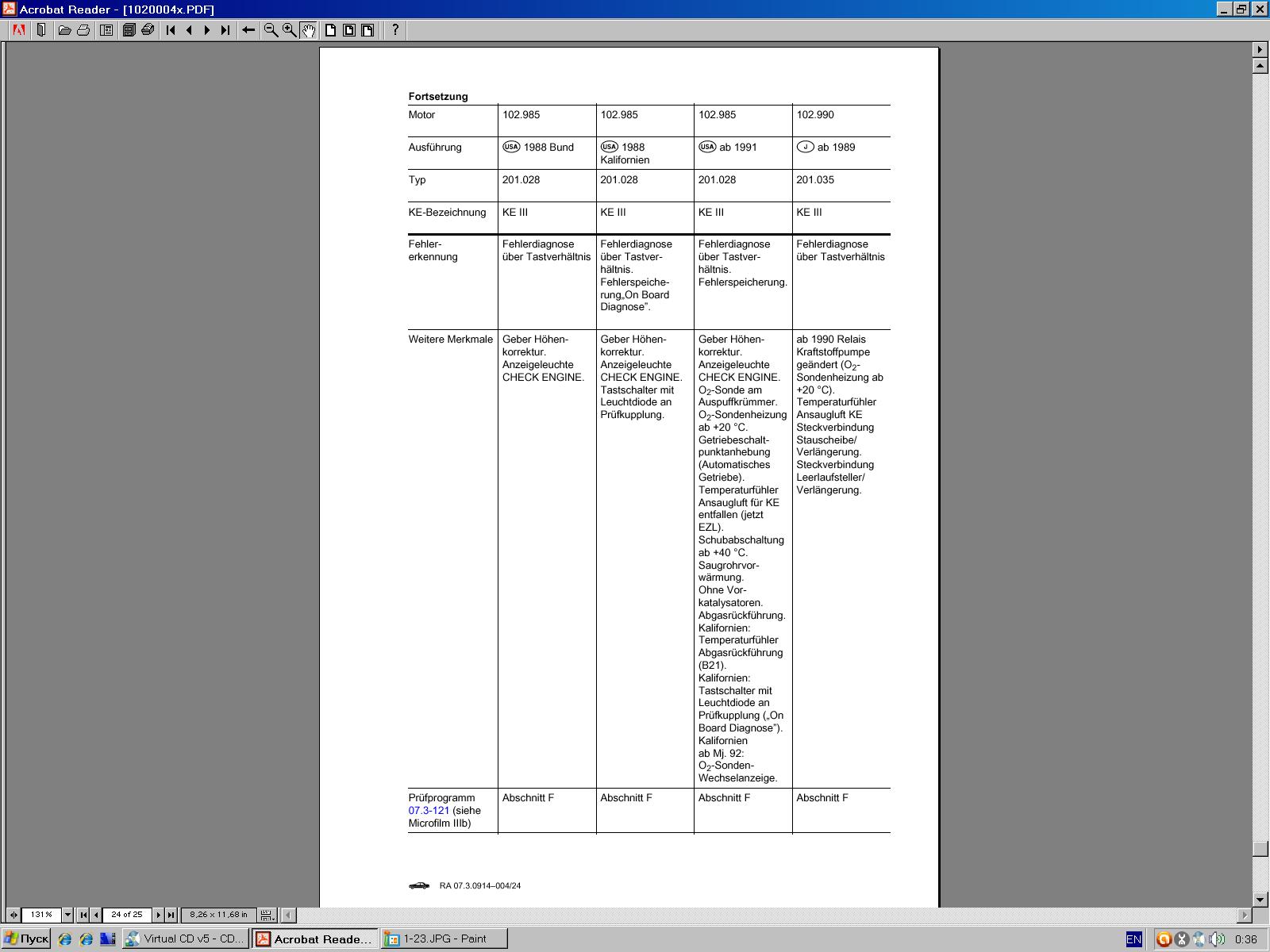Select the zoom out magnifier tool
Image resolution: width=1270 pixels, height=952 pixels.
[x=271, y=30]
